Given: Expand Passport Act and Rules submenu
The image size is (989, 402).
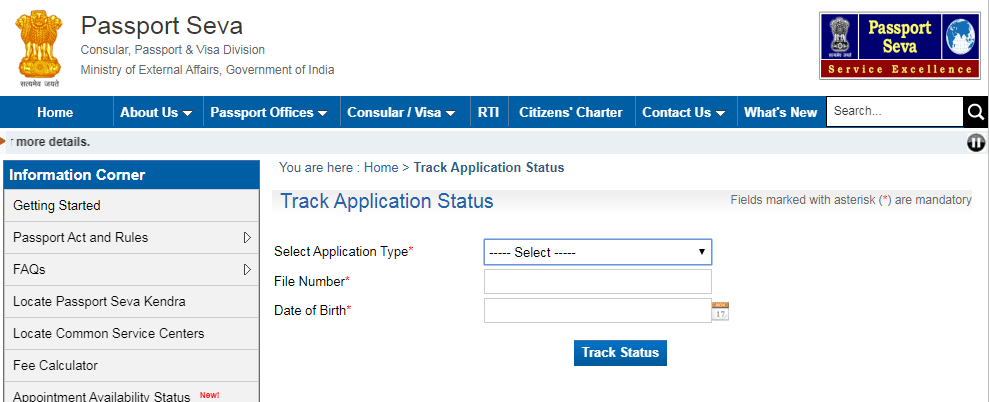Looking at the screenshot, I should click(x=246, y=238).
